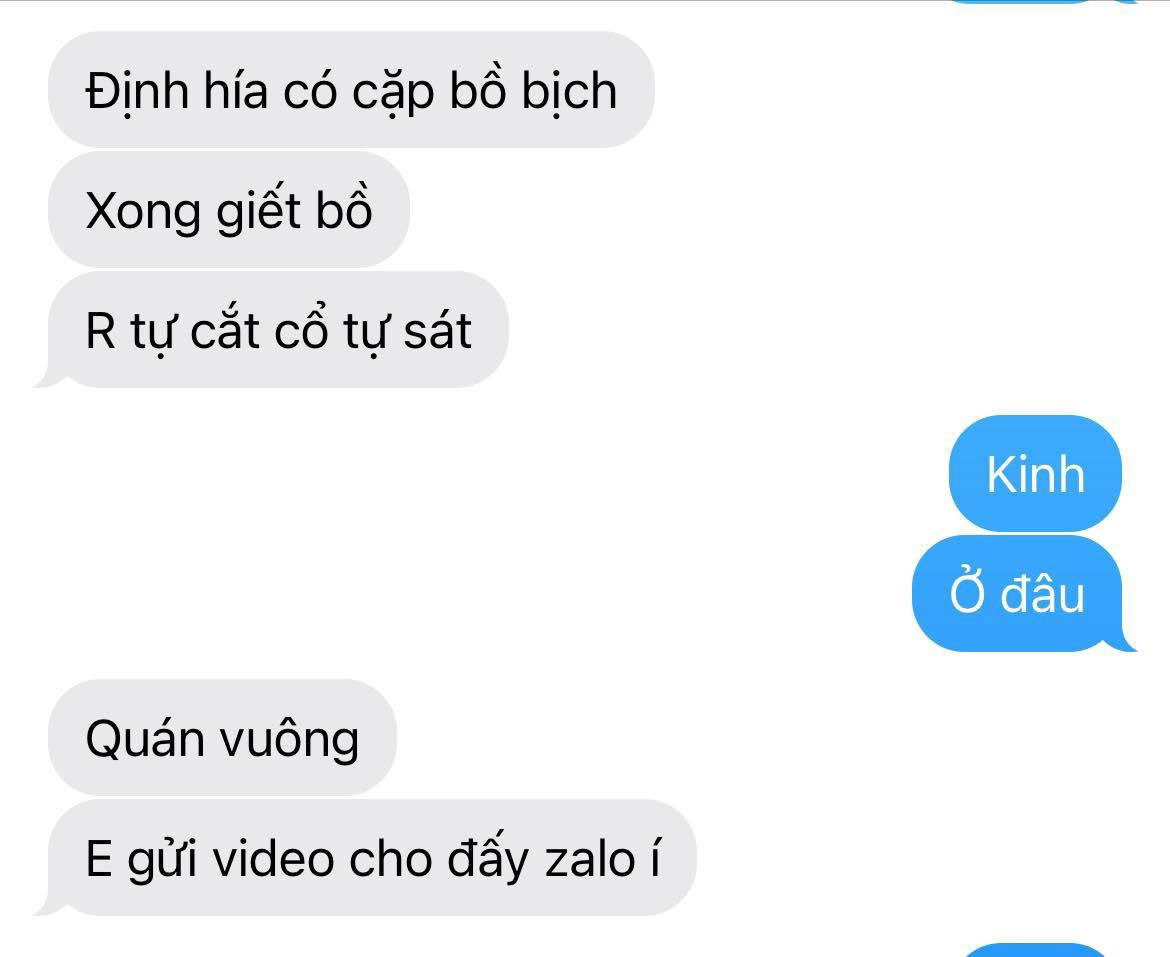Click the word "sát" in third message
Screen dimensions: 1170x957
coord(437,331)
